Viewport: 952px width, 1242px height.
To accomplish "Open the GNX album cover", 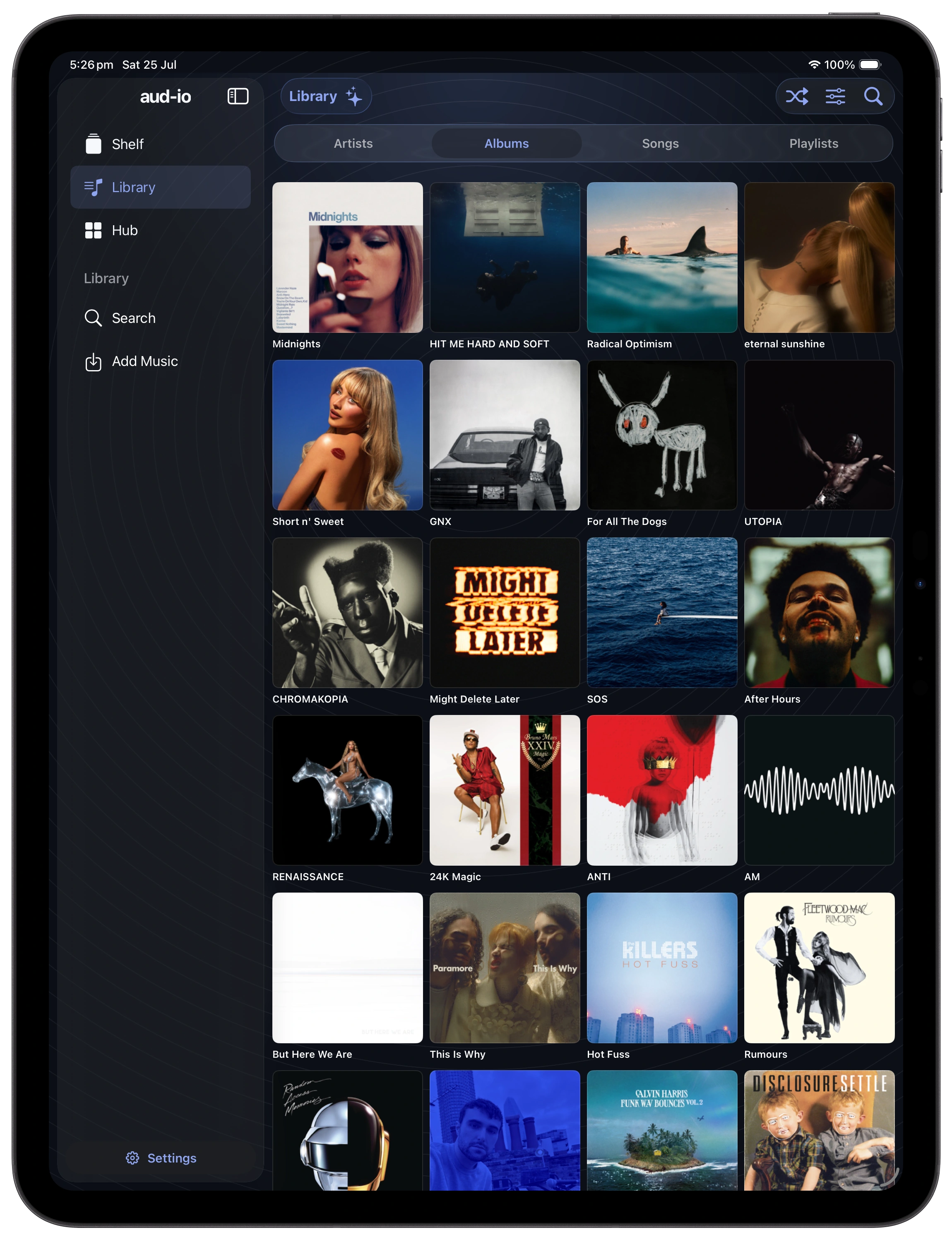I will coord(505,435).
